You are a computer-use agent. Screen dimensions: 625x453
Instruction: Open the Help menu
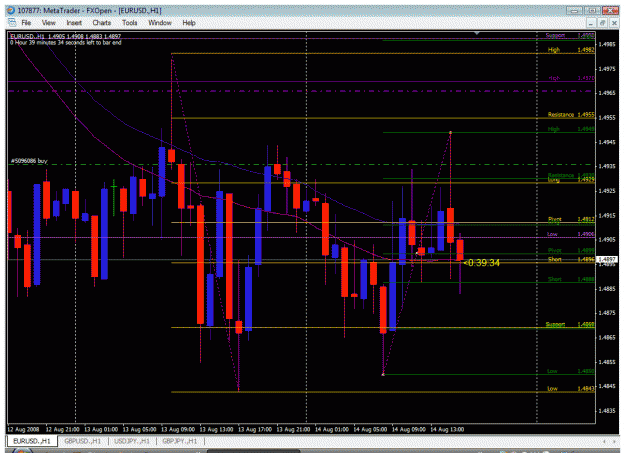coord(189,23)
